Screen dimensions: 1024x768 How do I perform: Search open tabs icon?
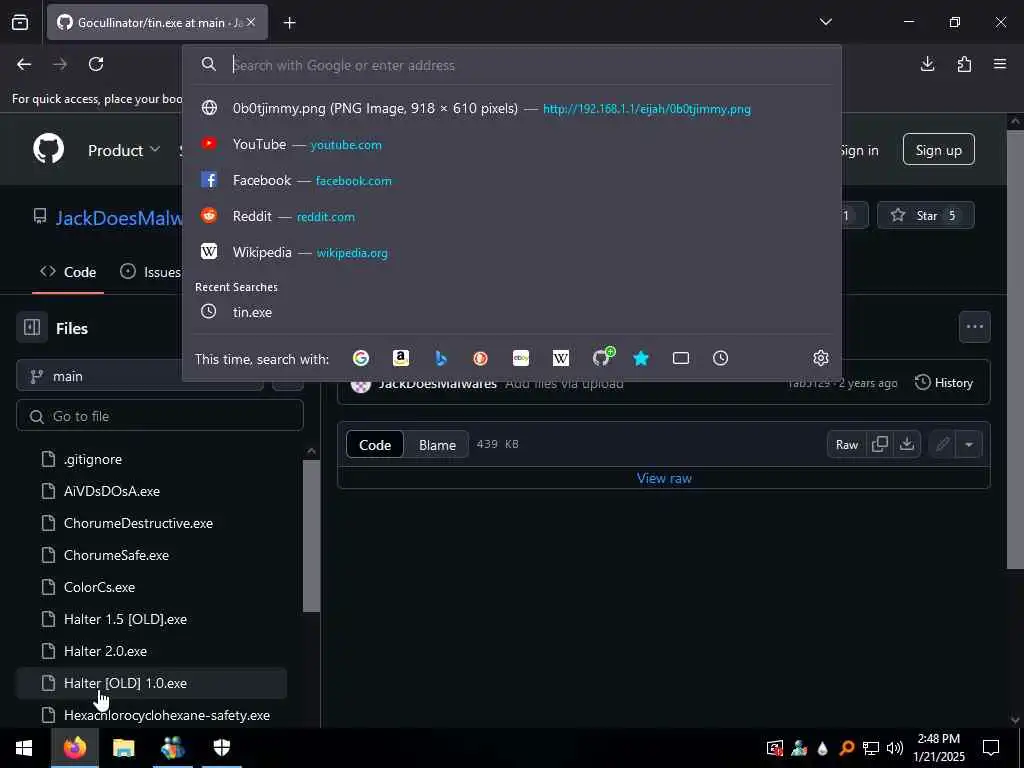pyautogui.click(x=680, y=358)
